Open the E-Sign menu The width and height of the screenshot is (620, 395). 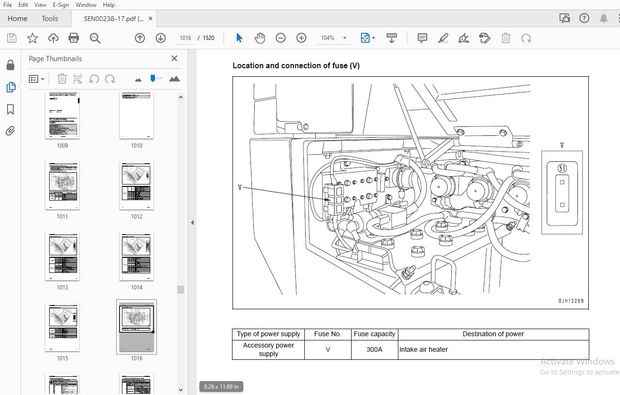click(60, 5)
